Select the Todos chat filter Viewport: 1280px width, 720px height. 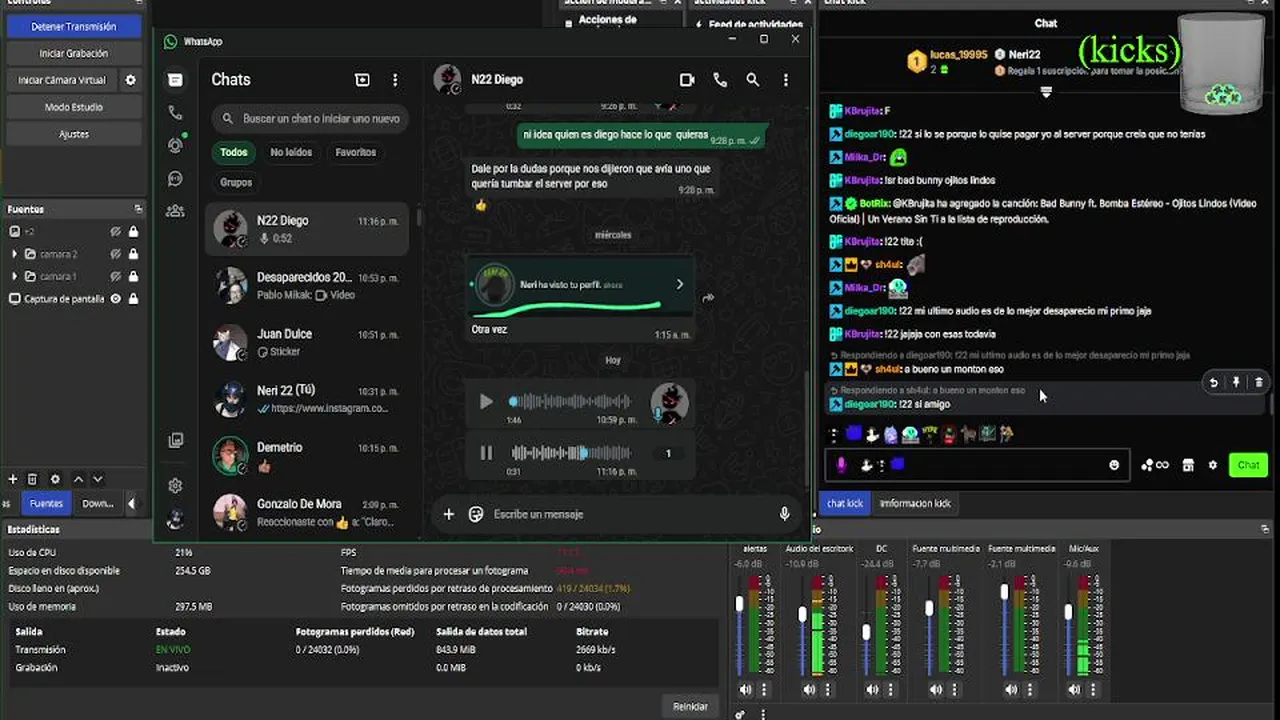(x=234, y=152)
